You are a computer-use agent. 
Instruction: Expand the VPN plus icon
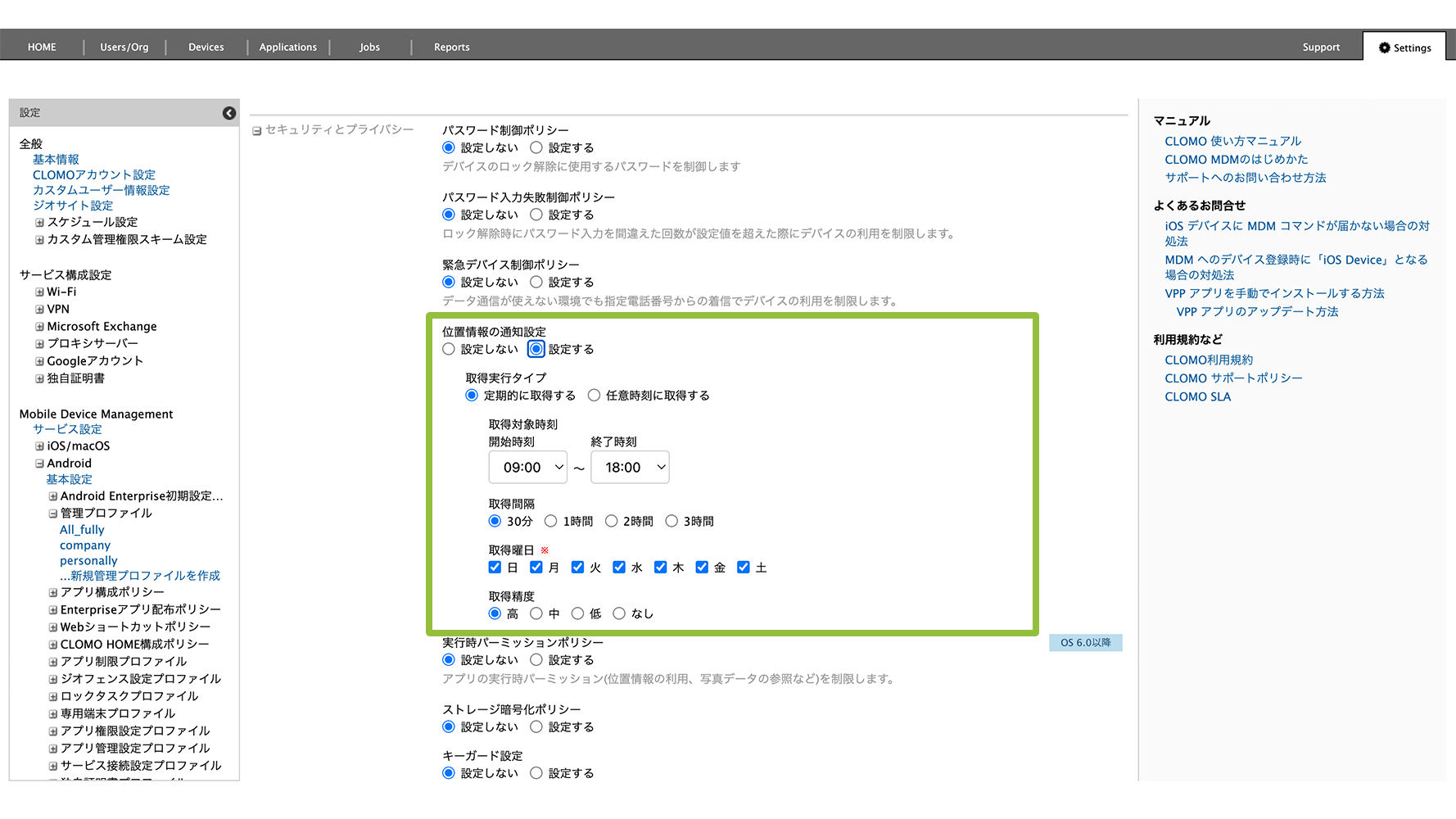point(39,310)
